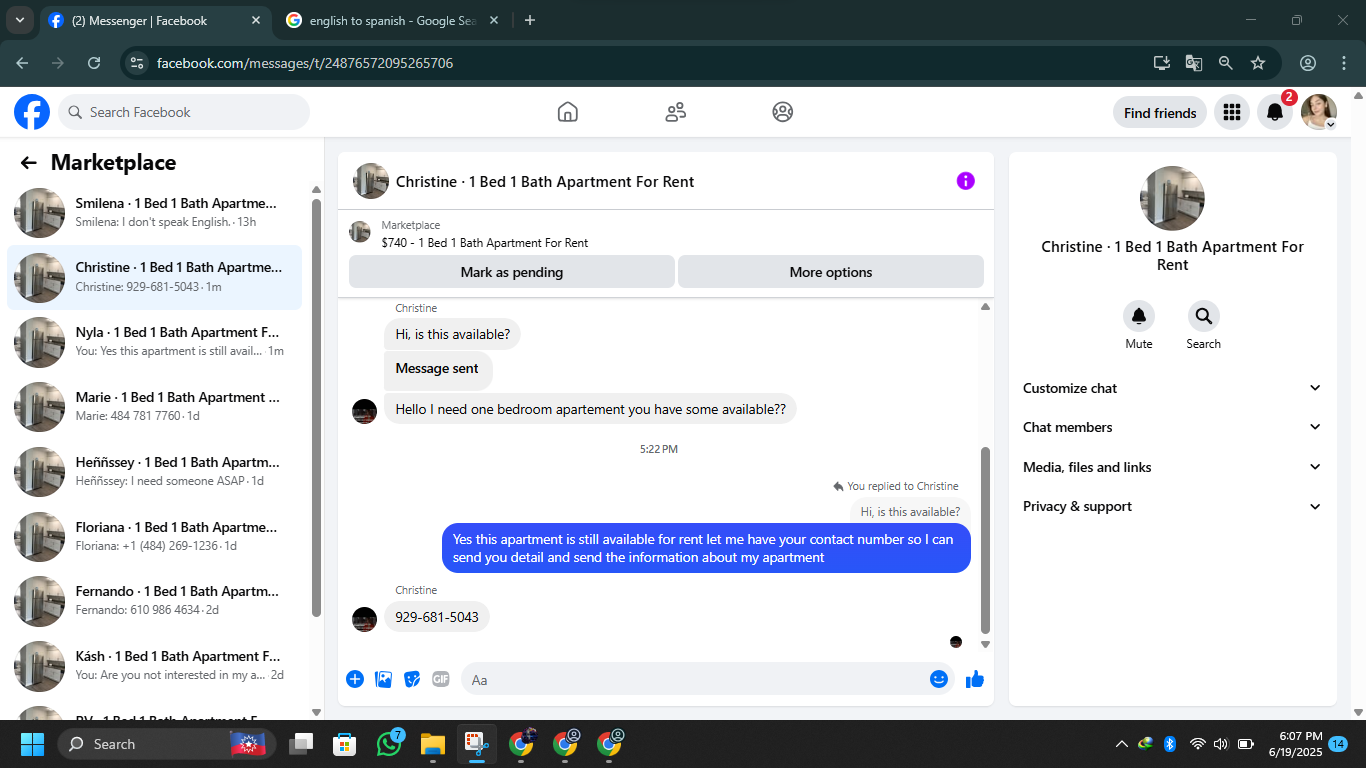Viewport: 1366px width, 768px height.
Task: Open Kásh conversation in Marketplace list
Action: (155, 666)
